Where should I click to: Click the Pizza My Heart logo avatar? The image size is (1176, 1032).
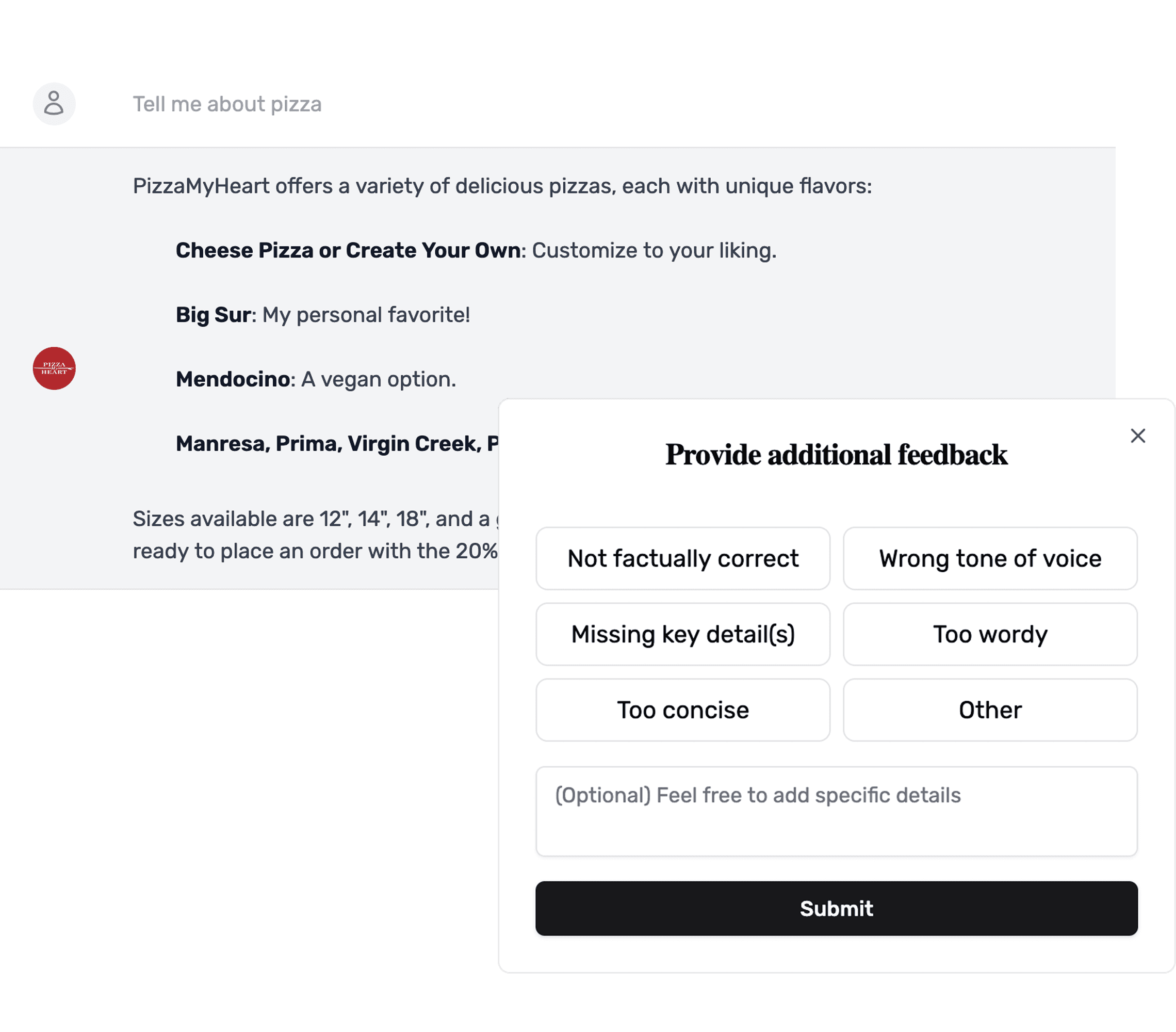point(54,368)
